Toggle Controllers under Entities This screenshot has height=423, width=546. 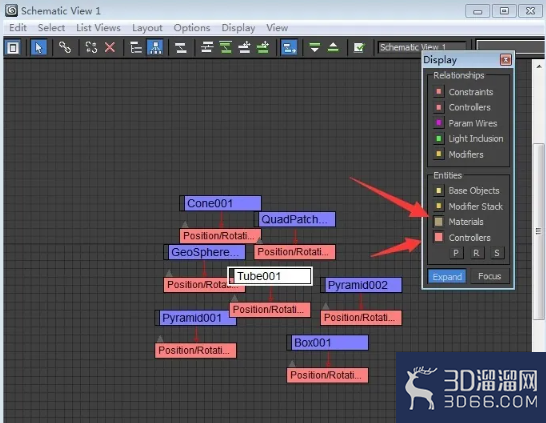[439, 237]
